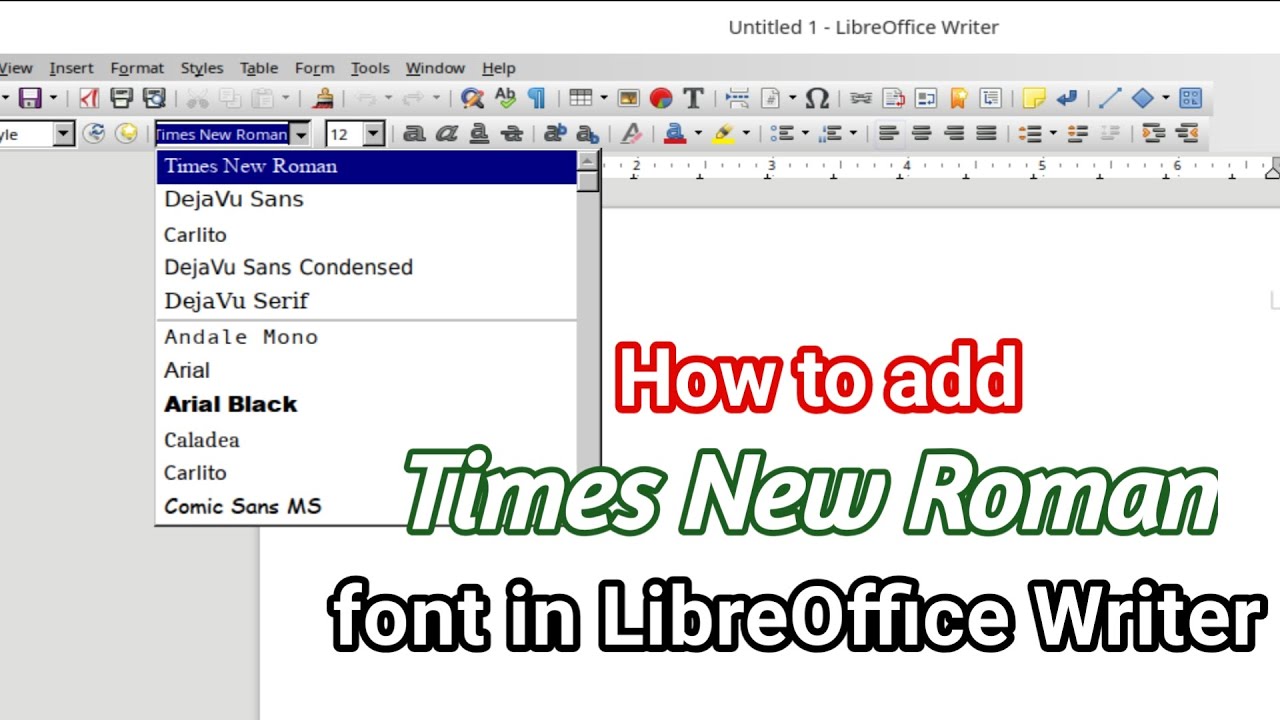Click Insert Hyperlink icon

[x=861, y=98]
